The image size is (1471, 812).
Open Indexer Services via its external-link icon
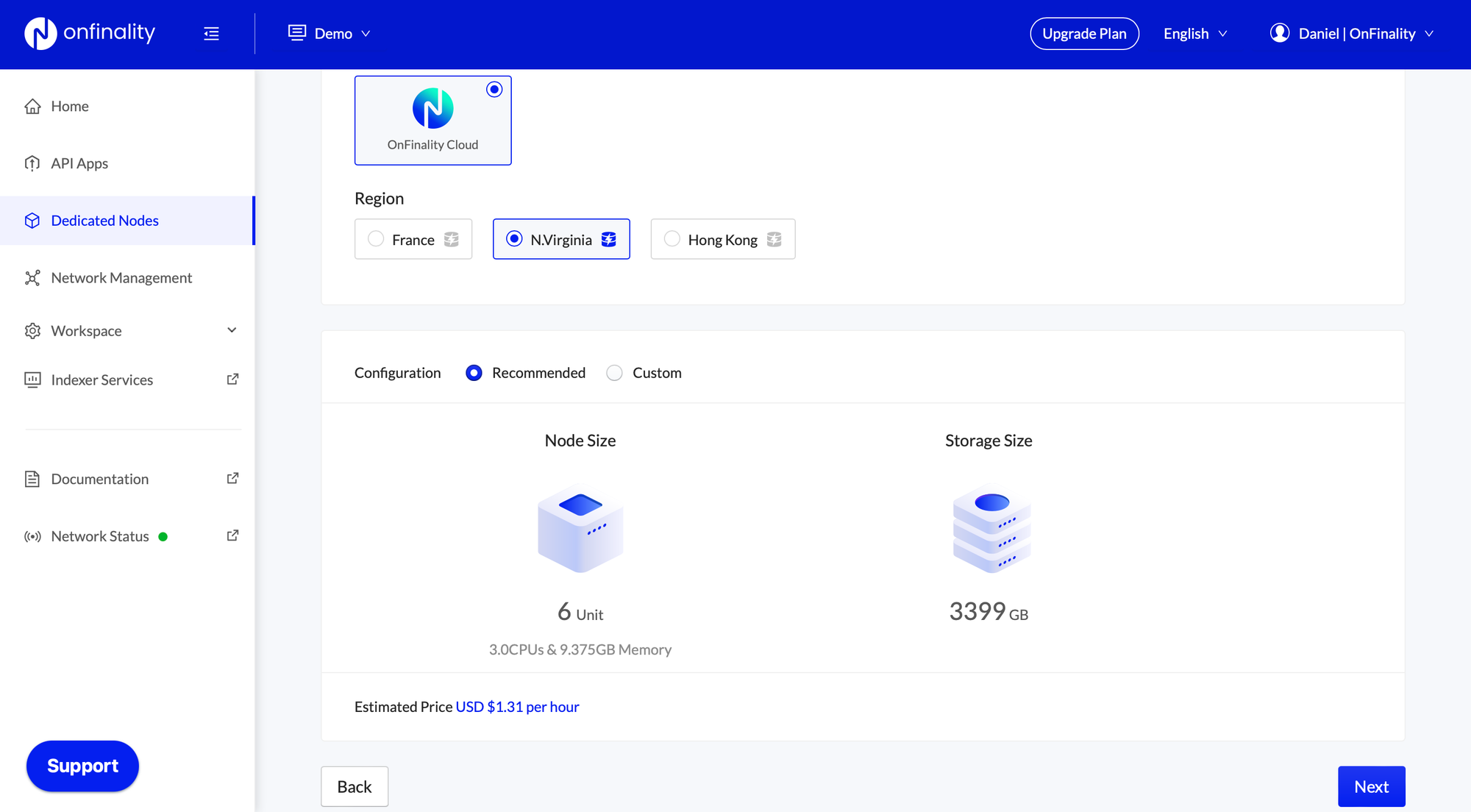232,379
